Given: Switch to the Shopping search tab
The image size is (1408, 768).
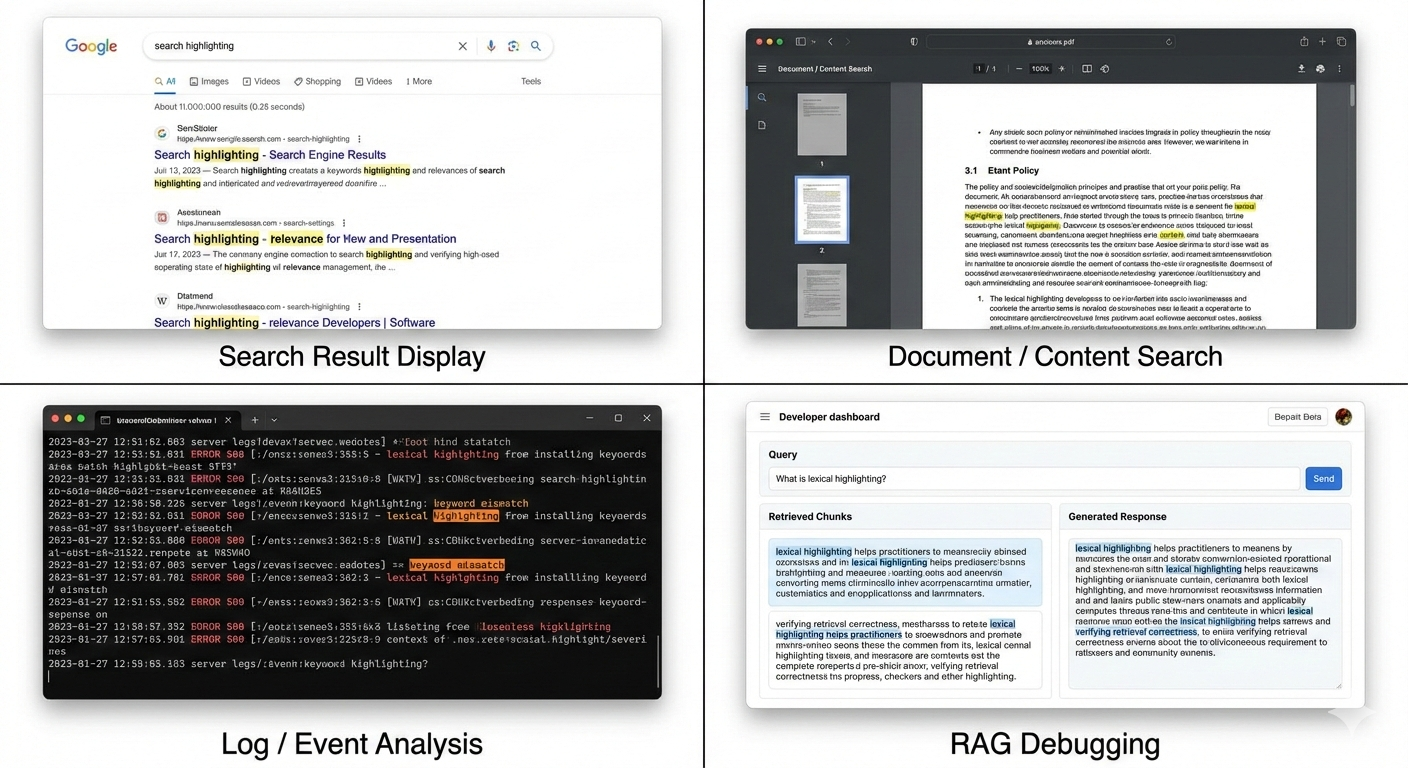Looking at the screenshot, I should tap(317, 82).
